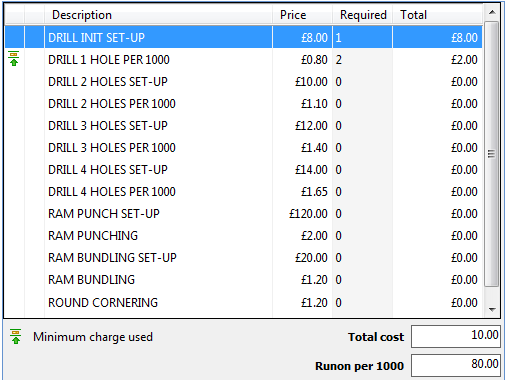
Task: Click the scroll down arrow of the list
Action: point(492,310)
